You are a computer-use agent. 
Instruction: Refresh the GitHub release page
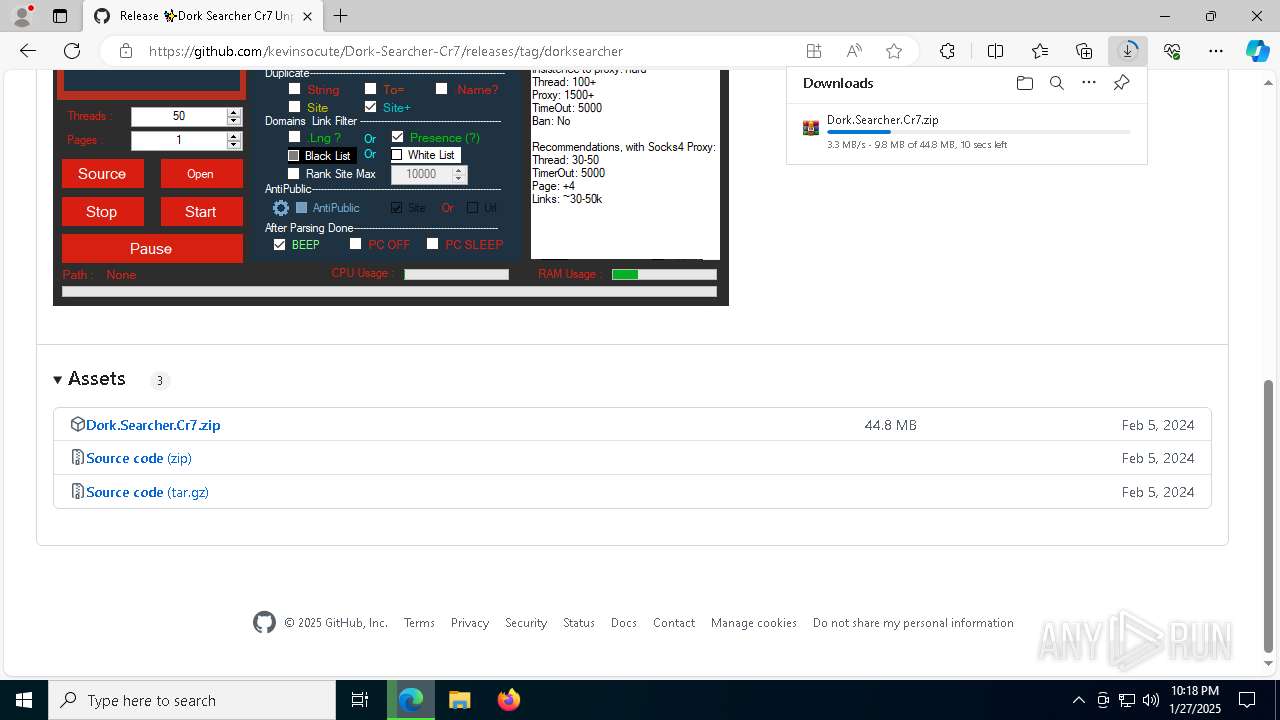72,51
